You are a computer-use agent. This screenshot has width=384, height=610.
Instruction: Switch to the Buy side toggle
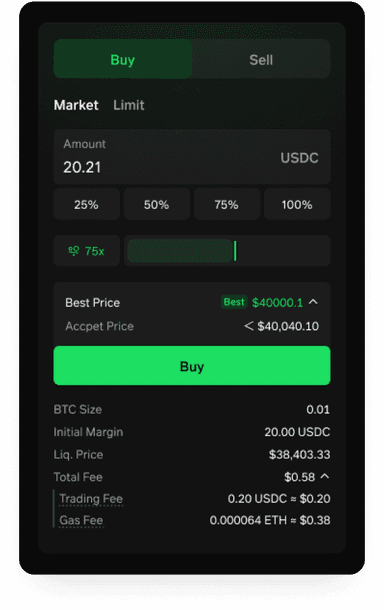[123, 59]
